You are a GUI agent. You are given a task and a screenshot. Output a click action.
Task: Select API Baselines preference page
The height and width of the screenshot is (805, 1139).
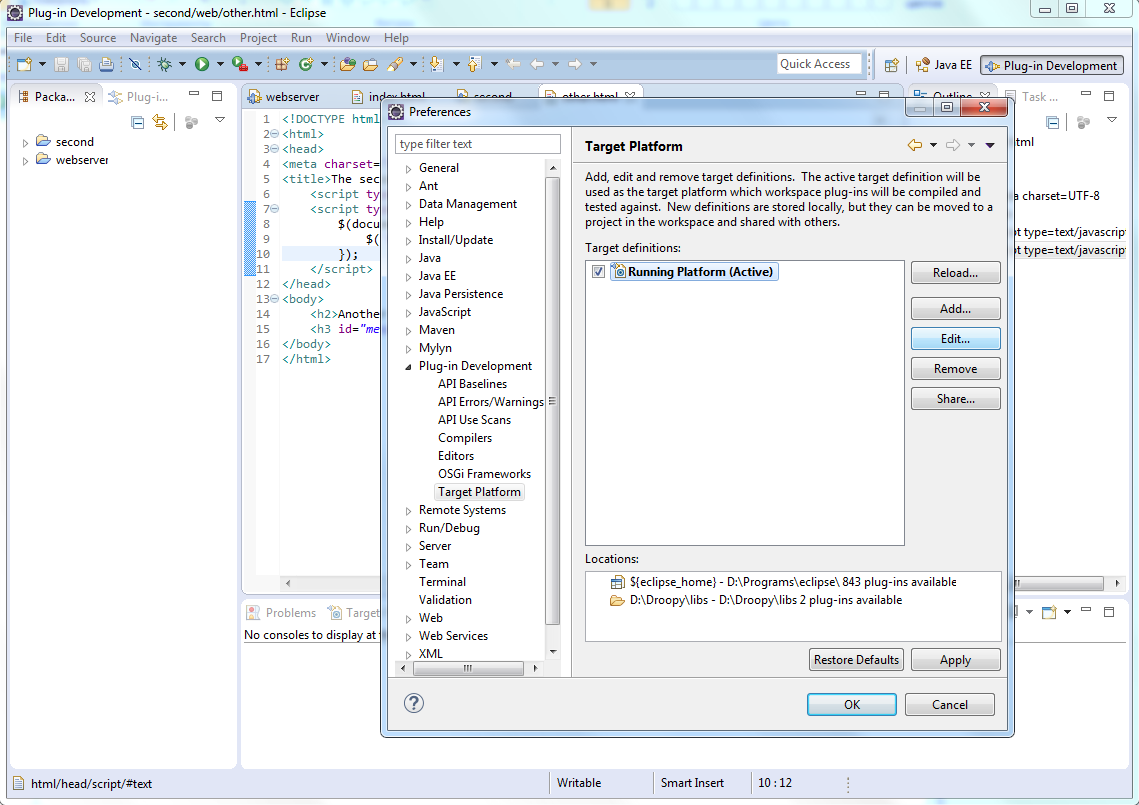point(472,384)
